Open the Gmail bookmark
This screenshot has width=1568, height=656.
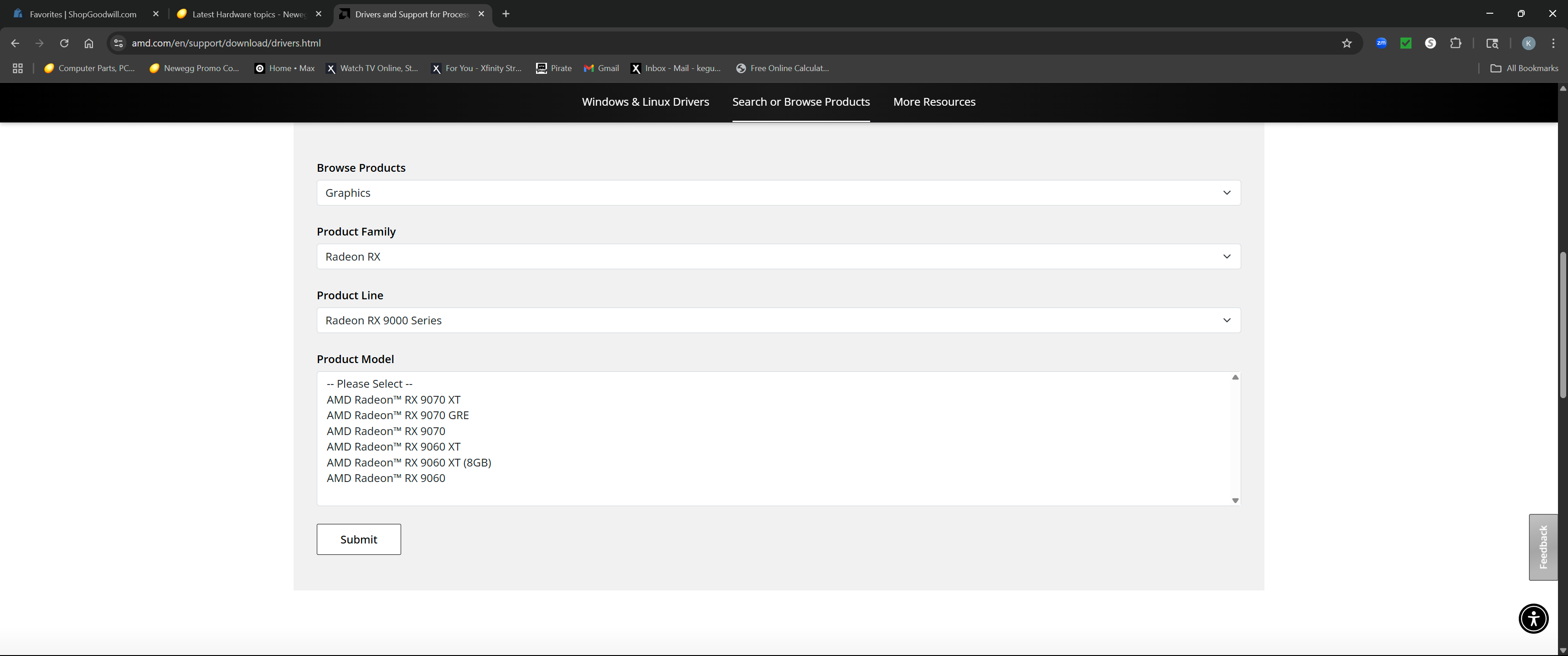pos(601,68)
